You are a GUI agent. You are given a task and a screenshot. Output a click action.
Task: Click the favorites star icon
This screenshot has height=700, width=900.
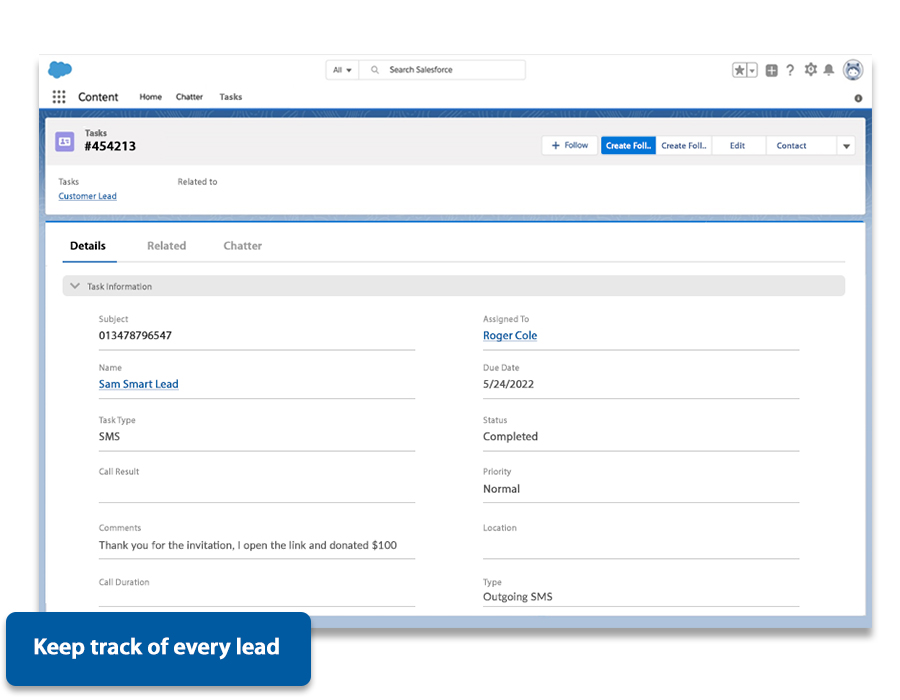(739, 70)
